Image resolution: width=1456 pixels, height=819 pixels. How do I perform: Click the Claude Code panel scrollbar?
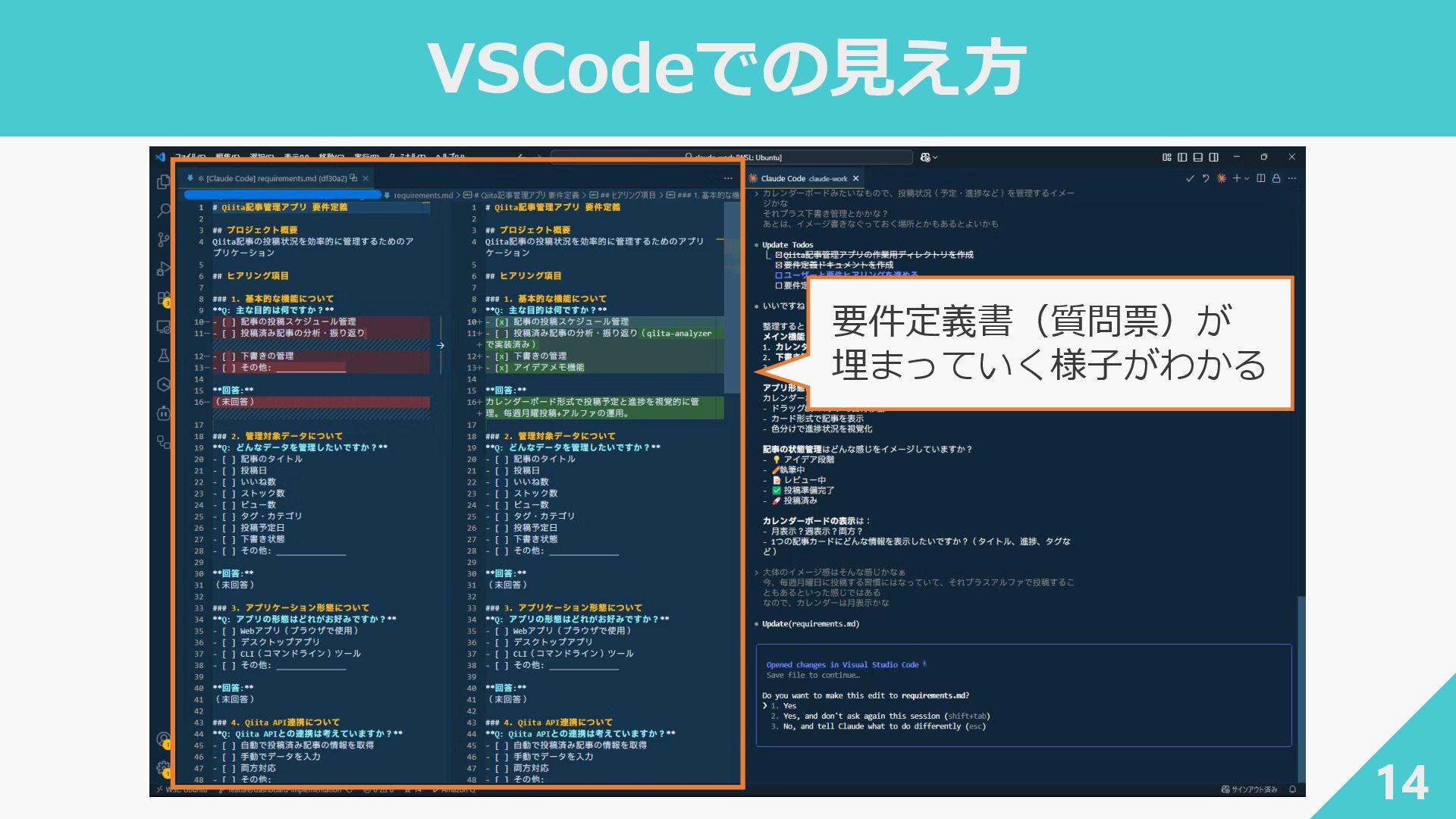click(1301, 689)
